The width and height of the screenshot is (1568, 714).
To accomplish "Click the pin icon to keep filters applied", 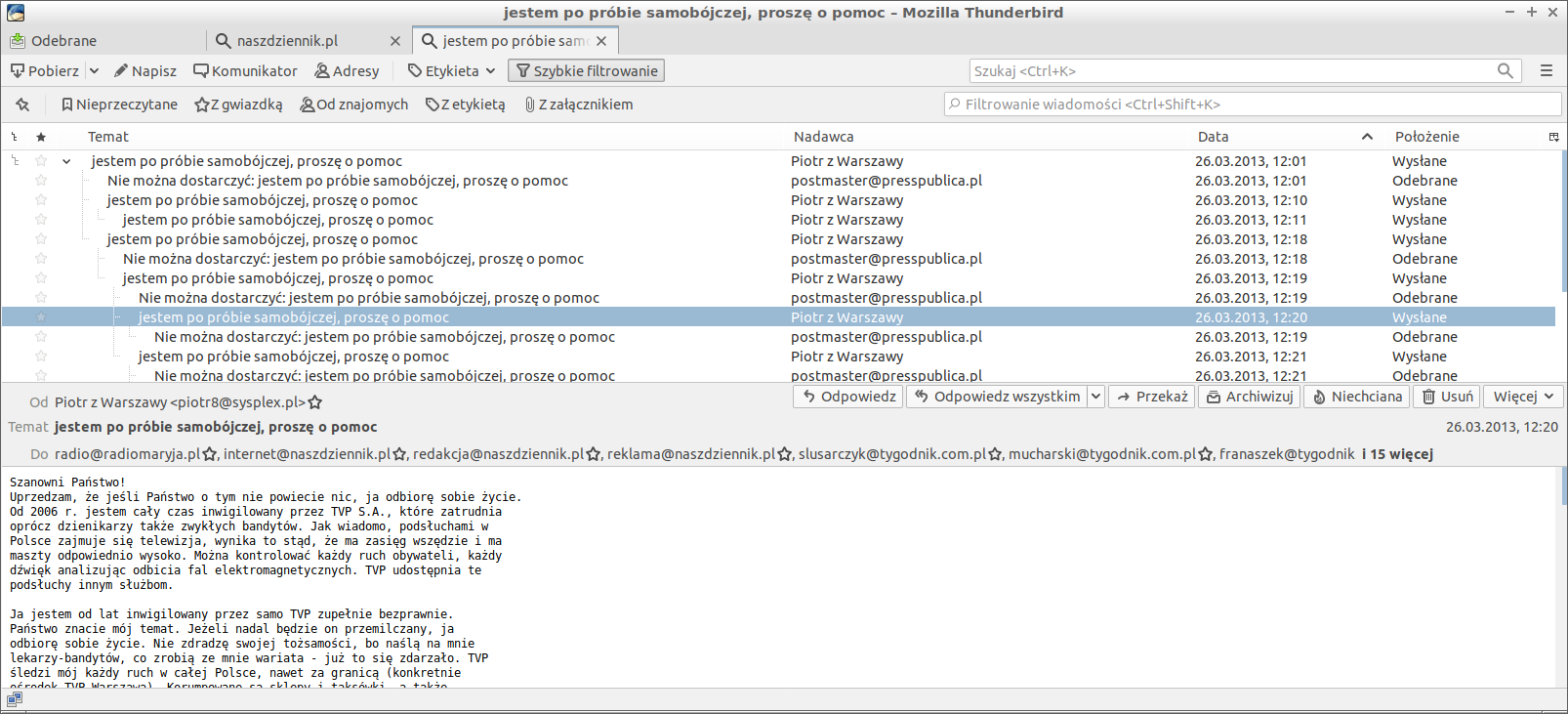I will 22,105.
